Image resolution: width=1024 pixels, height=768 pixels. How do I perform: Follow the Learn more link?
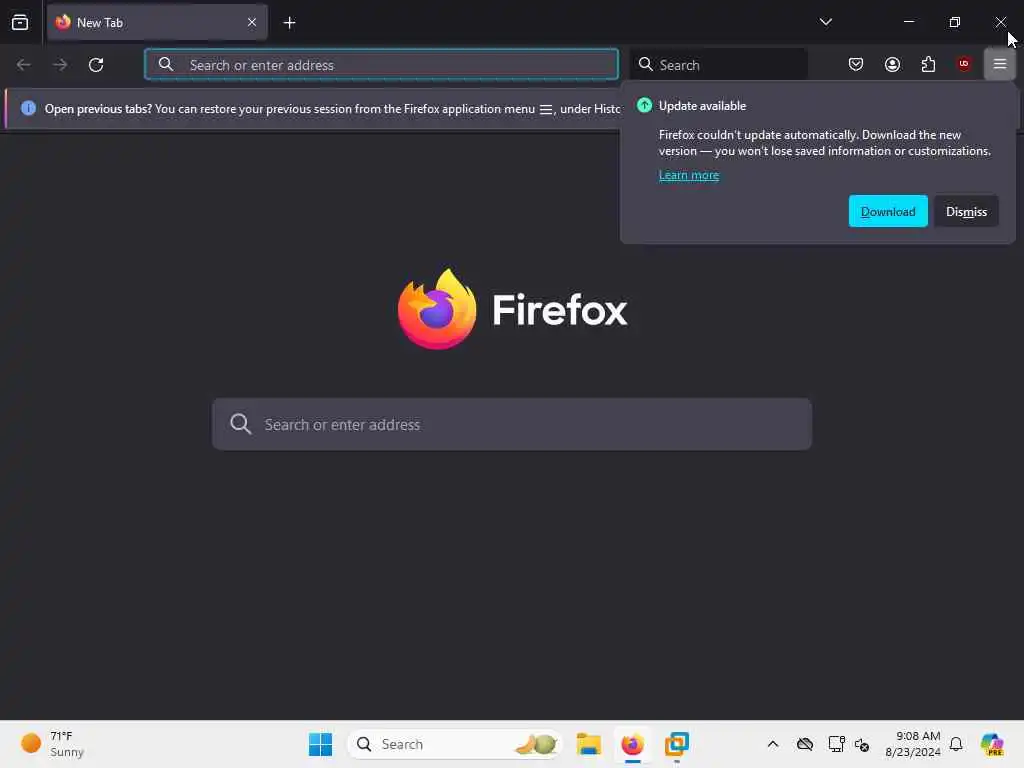(x=688, y=175)
